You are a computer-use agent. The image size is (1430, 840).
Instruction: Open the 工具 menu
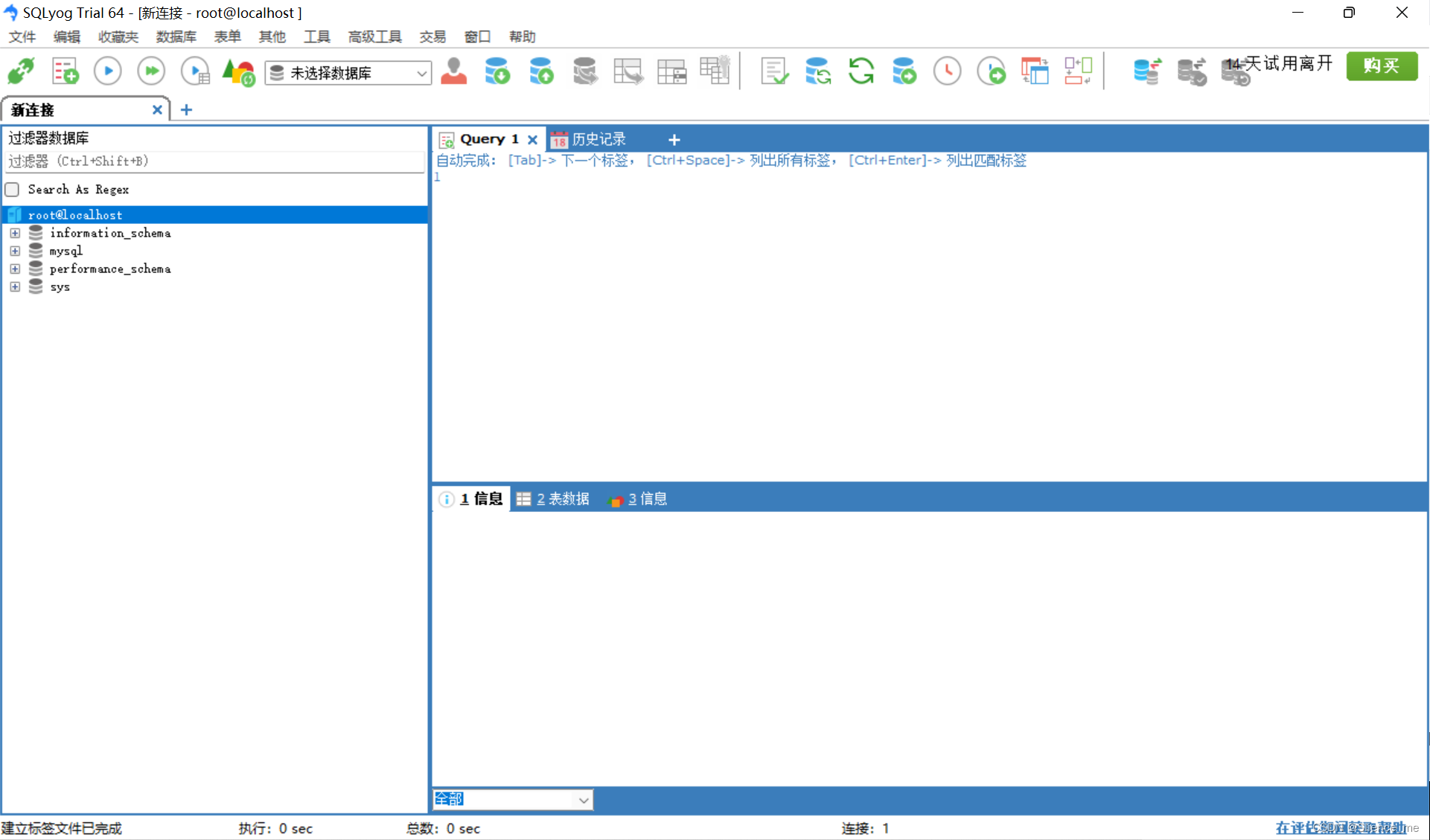point(316,36)
